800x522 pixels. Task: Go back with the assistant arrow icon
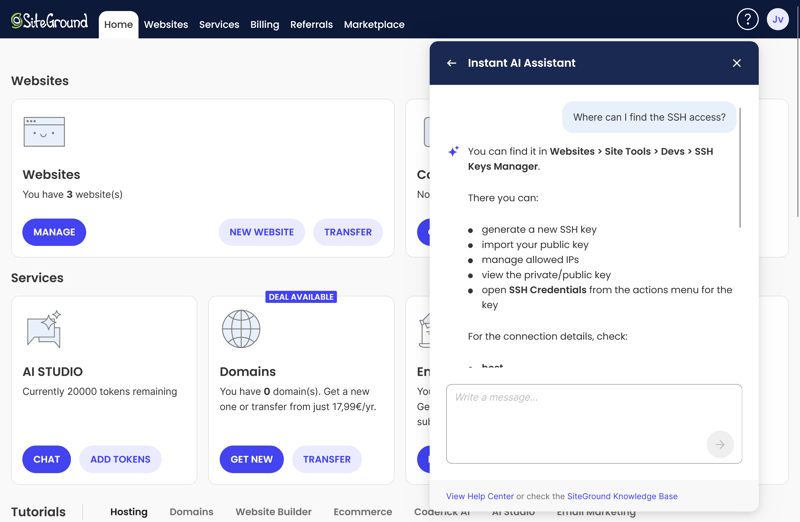tap(451, 63)
